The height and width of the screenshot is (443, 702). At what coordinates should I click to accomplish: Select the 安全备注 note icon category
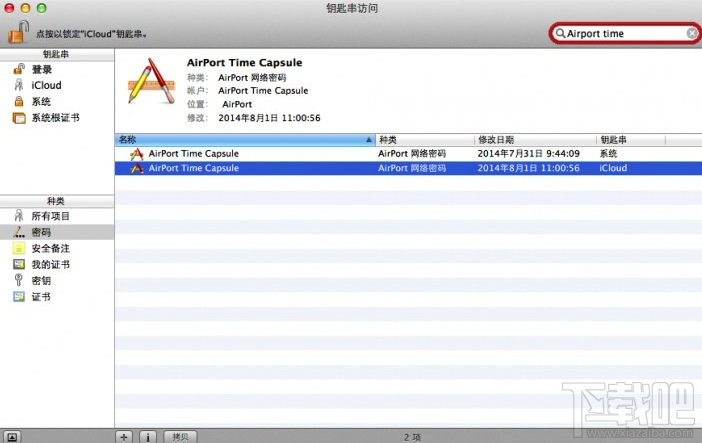tap(19, 248)
